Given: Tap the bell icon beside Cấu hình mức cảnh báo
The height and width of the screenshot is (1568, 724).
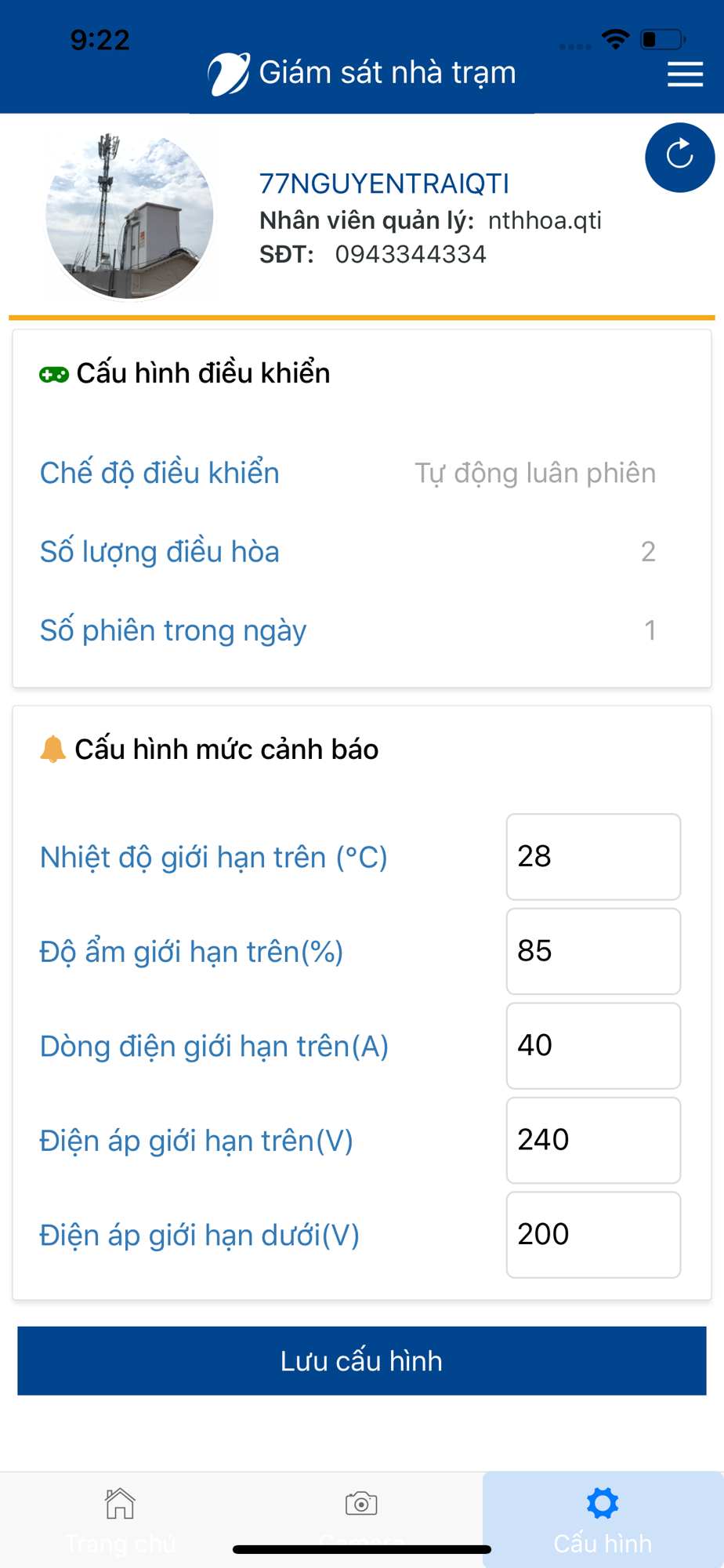Looking at the screenshot, I should coord(52,749).
